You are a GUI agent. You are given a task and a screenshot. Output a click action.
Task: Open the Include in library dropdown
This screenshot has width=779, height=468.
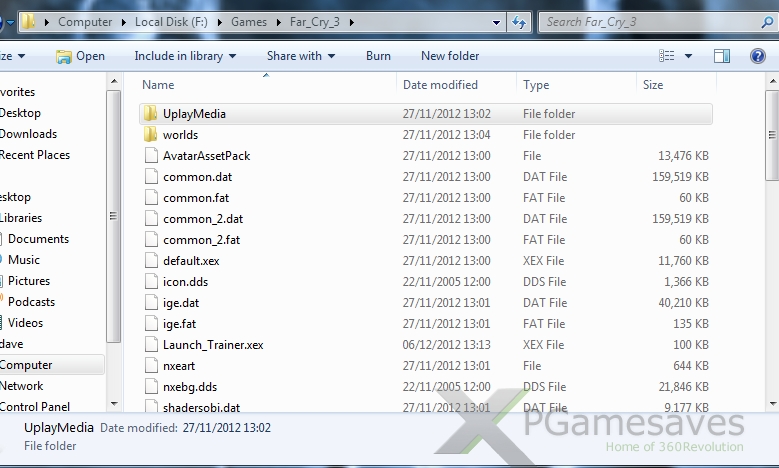tap(185, 56)
